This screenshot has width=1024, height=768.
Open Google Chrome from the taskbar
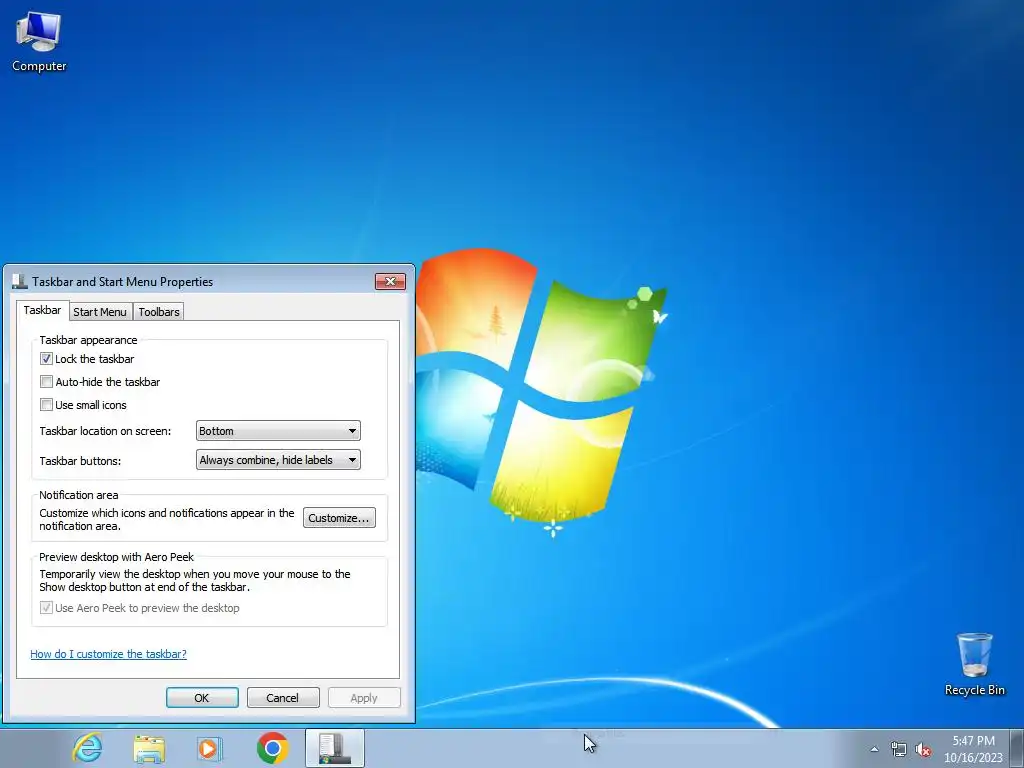point(272,748)
